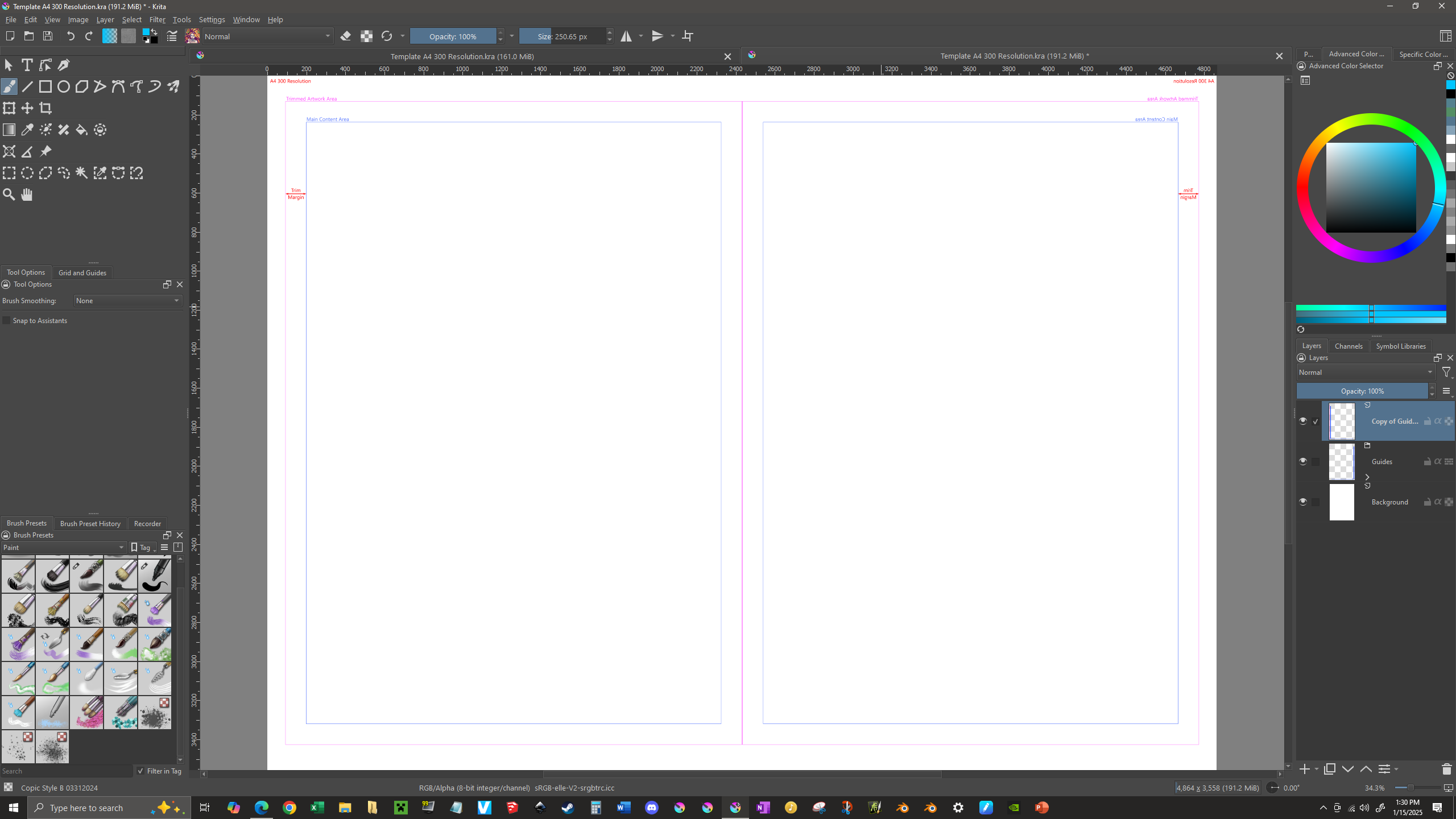Click the brush preset Search field
The width and height of the screenshot is (1456, 819).
pyautogui.click(x=65, y=771)
